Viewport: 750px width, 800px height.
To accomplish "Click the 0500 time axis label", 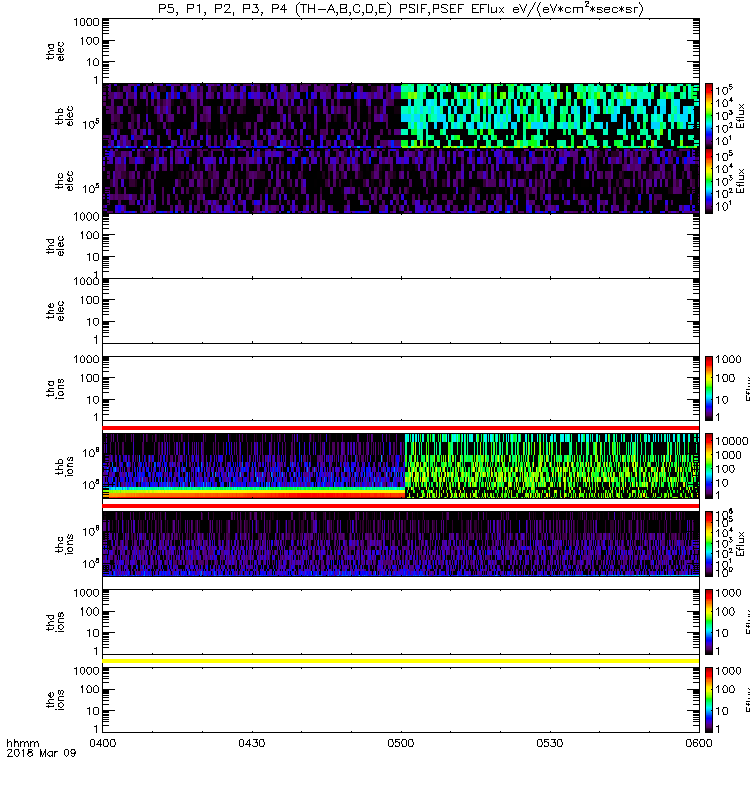I will coord(401,743).
